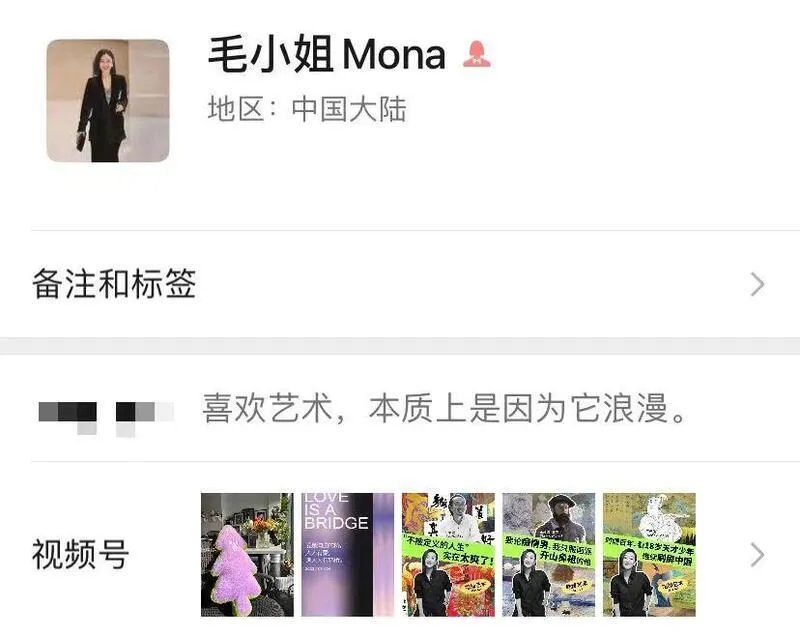The image size is (800, 636).
Task: Open the profile avatar photo
Action: coord(108,100)
